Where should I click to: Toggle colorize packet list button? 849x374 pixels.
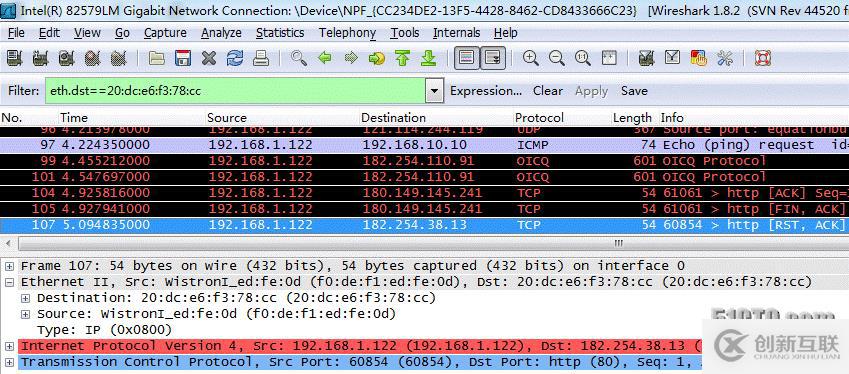pyautogui.click(x=466, y=58)
